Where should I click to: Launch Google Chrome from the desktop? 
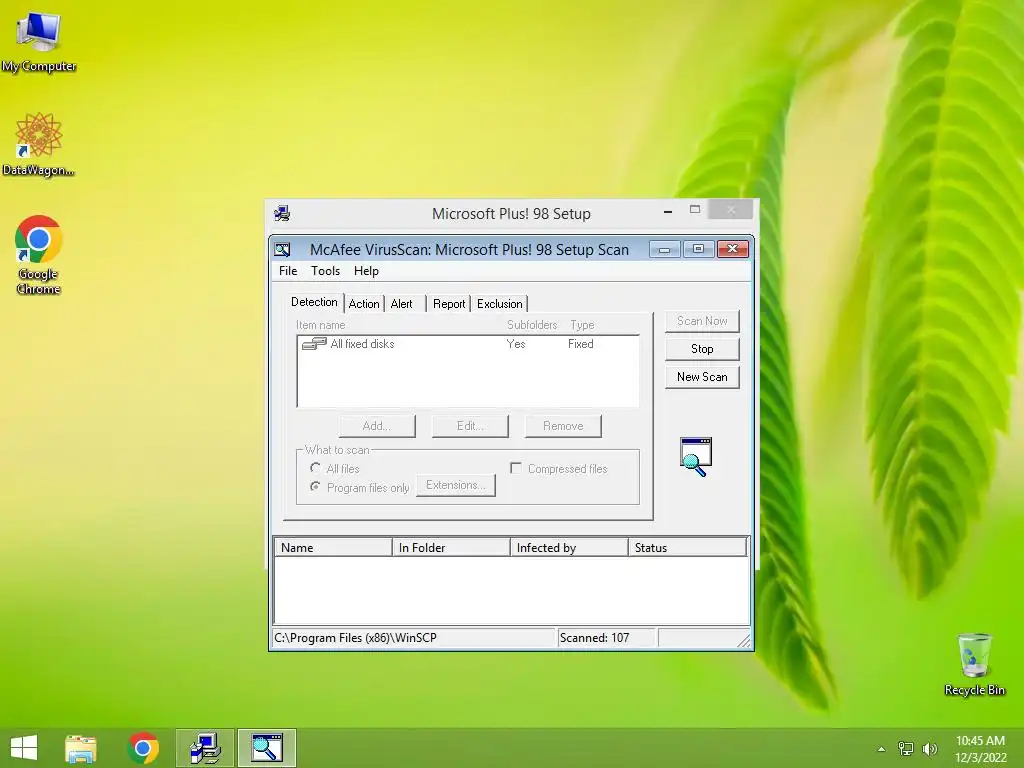(39, 255)
